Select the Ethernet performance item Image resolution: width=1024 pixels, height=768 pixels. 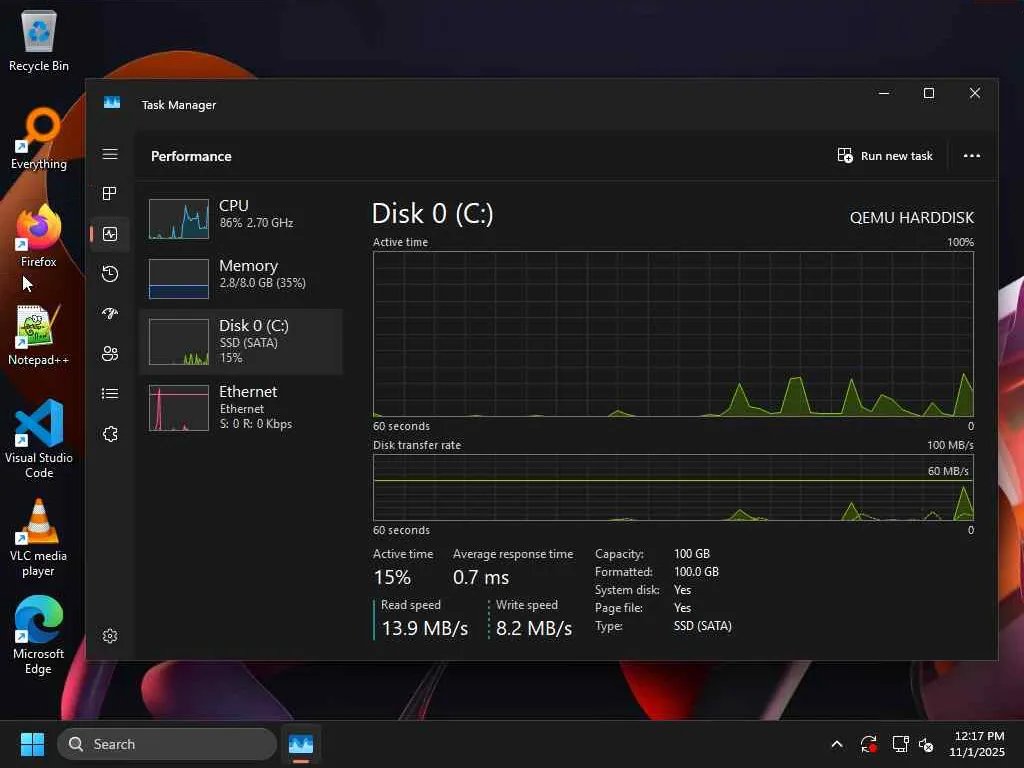(x=241, y=408)
